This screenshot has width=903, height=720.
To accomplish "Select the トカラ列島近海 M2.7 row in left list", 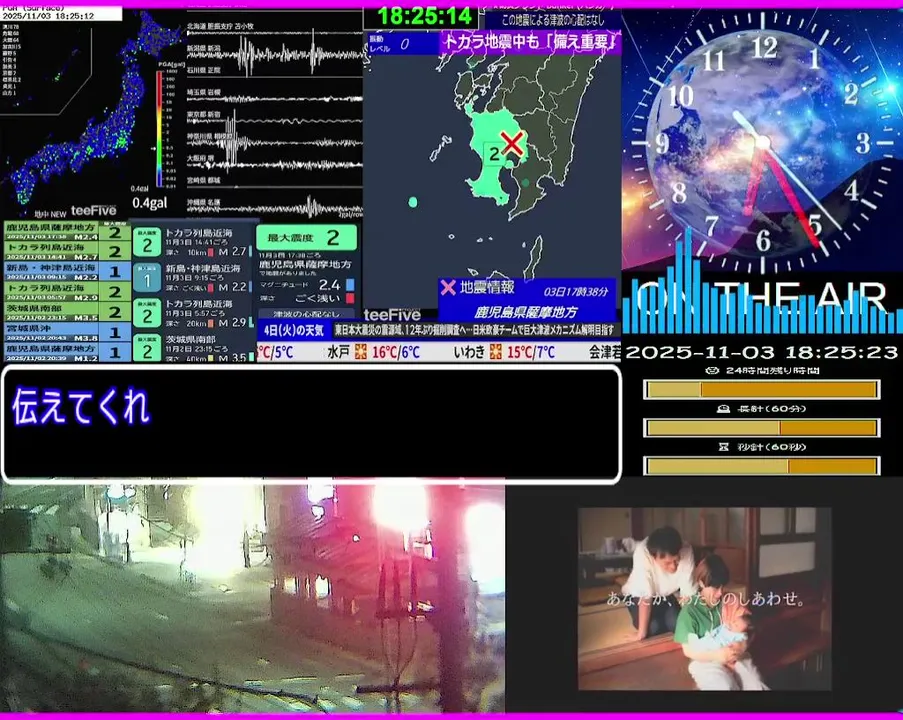I will point(67,251).
